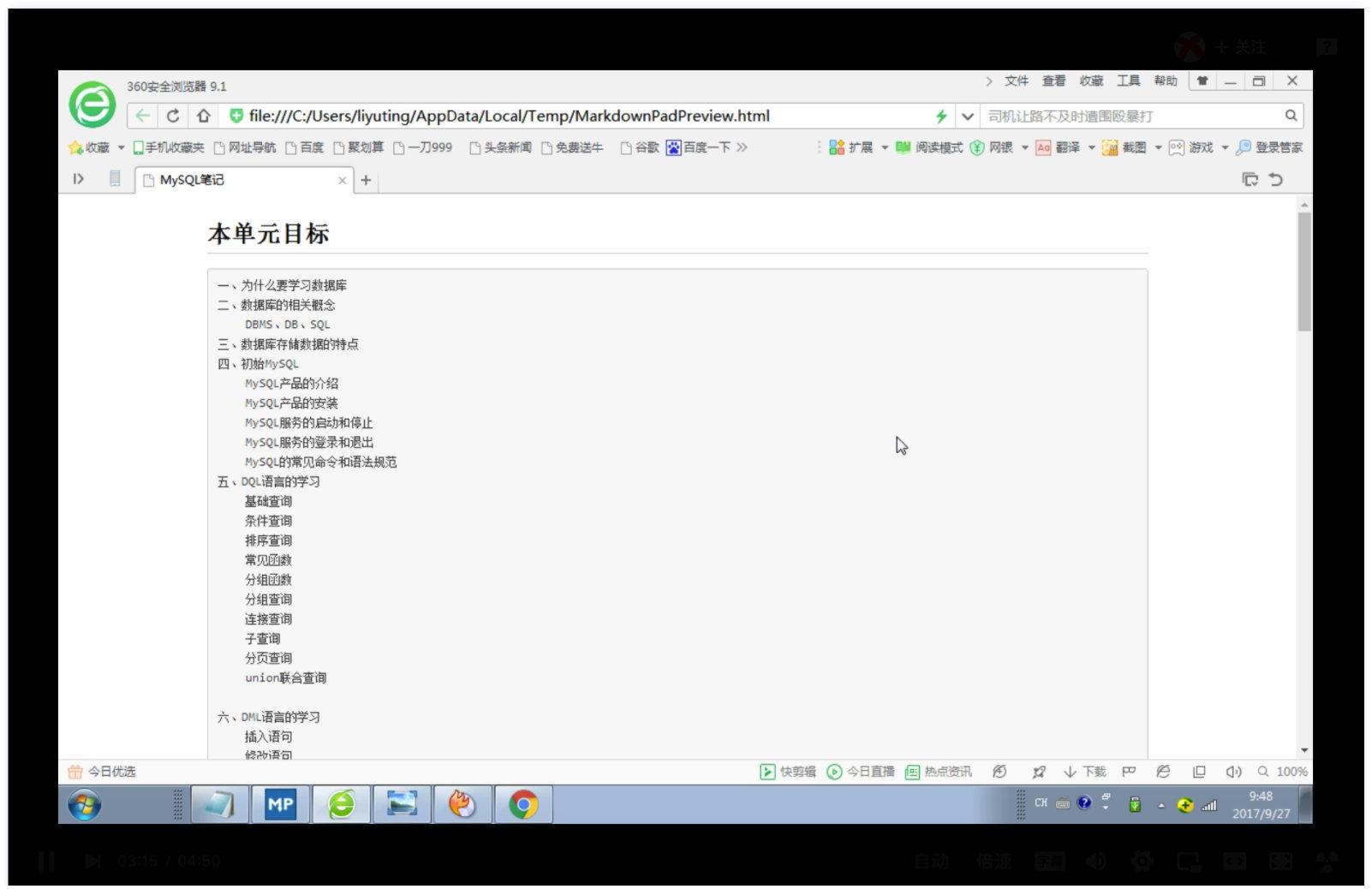The image size is (1372, 889).
Task: Open the 查看 menu
Action: click(1053, 81)
